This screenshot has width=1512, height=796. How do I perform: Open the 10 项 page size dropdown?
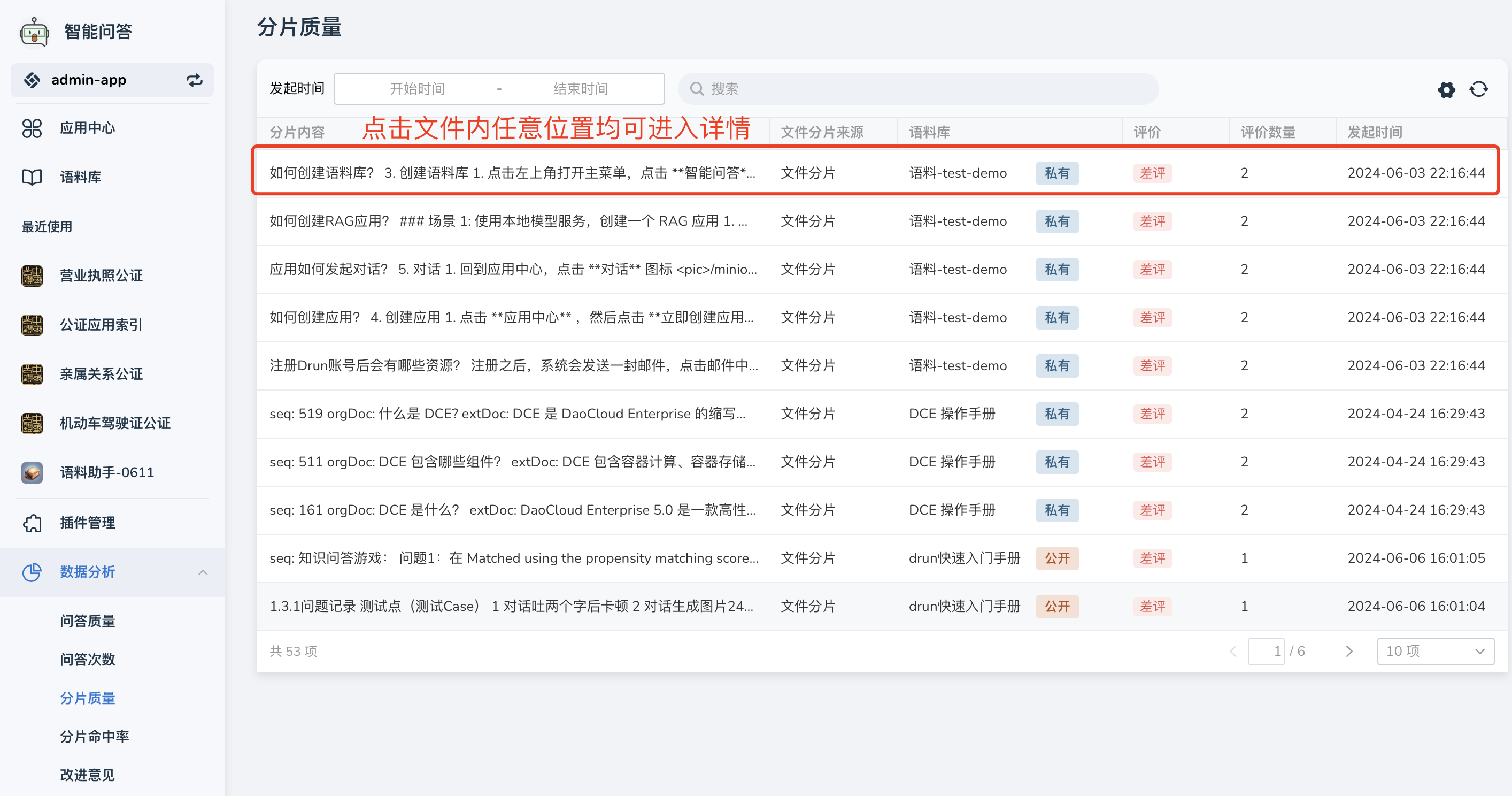(1434, 651)
